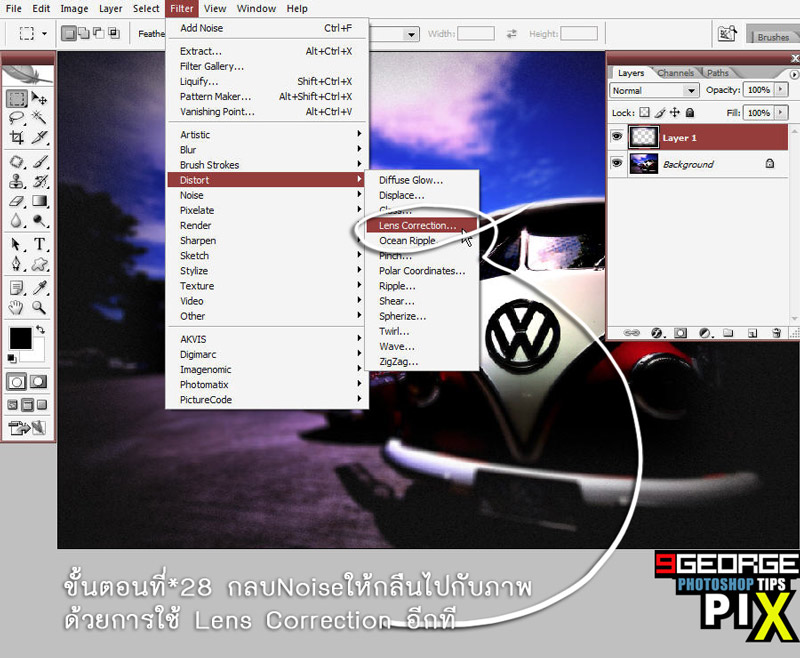Hide the Background layer eye

(x=617, y=163)
